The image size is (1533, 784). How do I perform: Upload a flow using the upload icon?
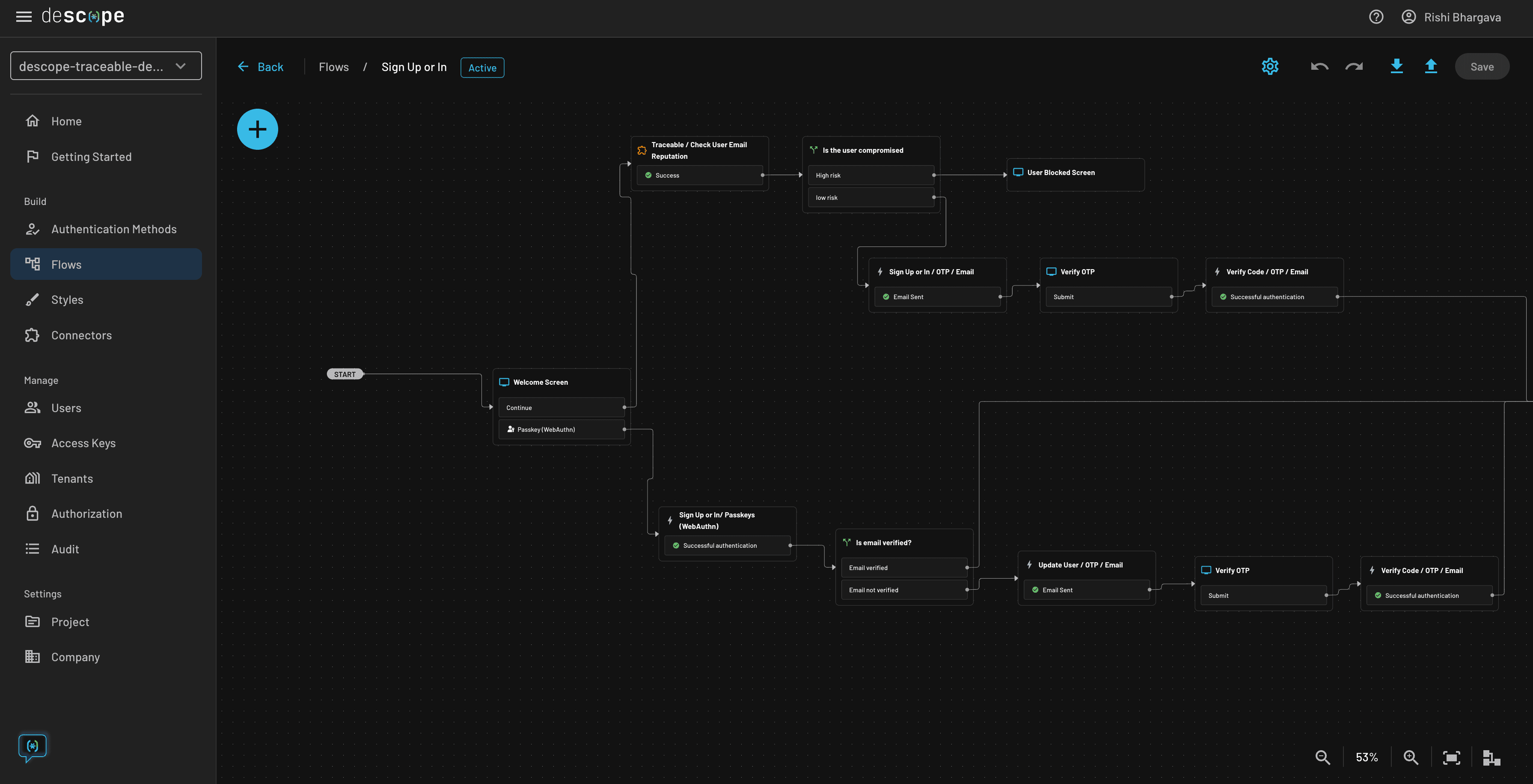1431,67
